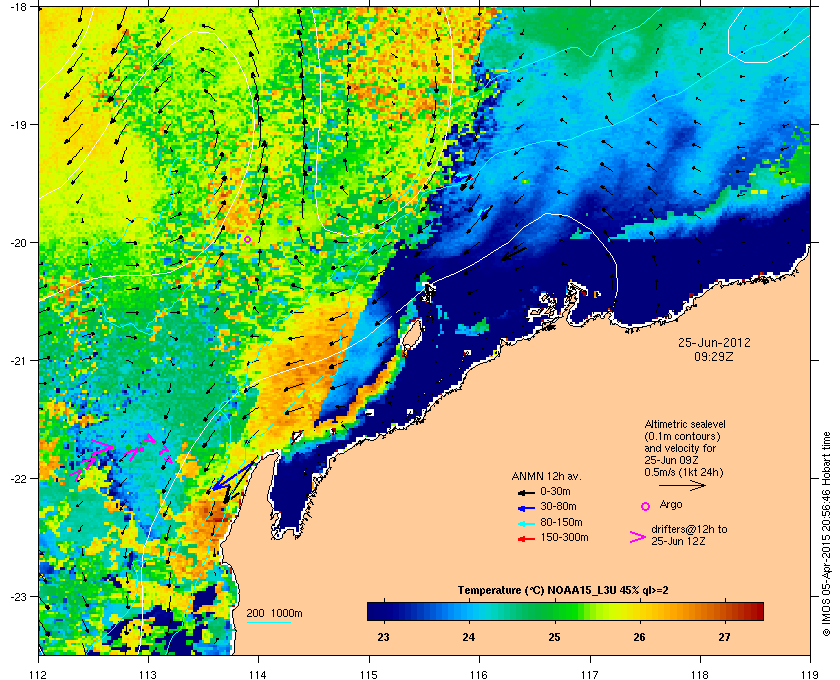
Task: Click the 'ANMN 12h av.' legend heading
Action: click(546, 476)
